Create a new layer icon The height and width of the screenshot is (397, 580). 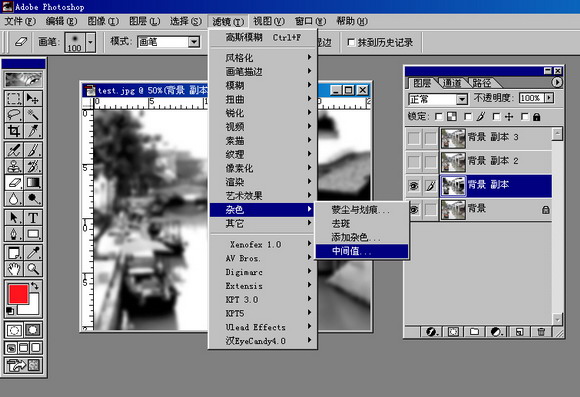(519, 332)
